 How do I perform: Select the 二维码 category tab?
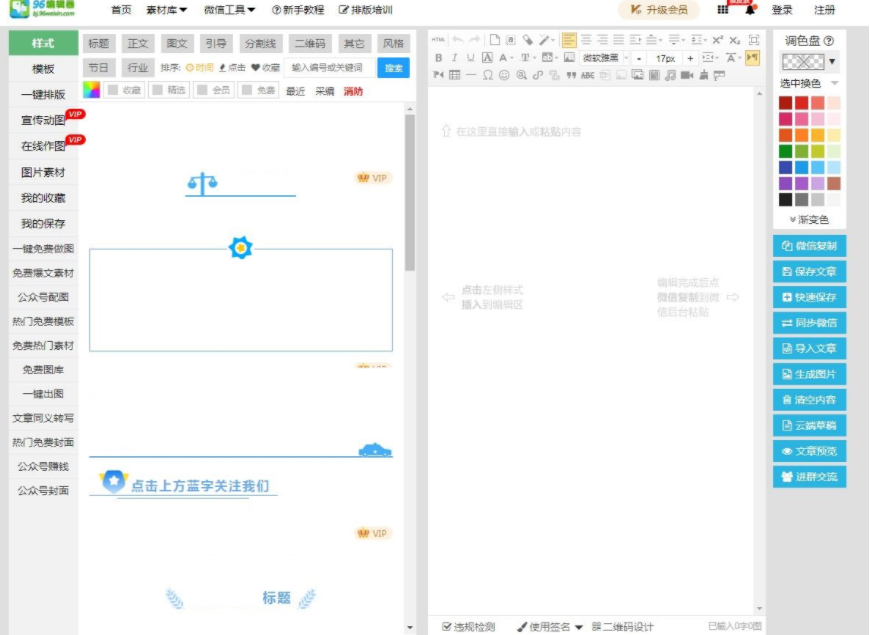(309, 44)
